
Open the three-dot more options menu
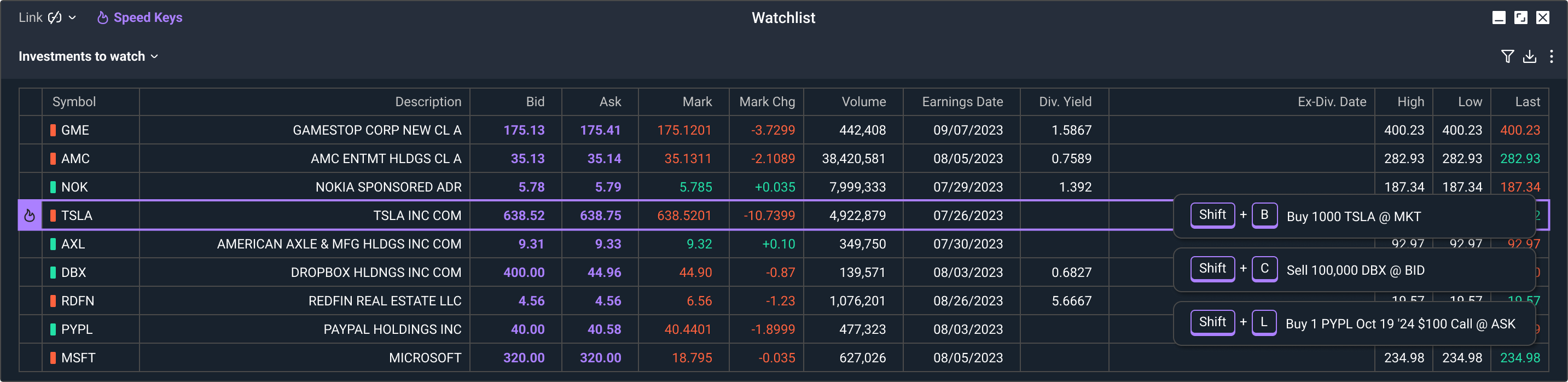point(1551,57)
